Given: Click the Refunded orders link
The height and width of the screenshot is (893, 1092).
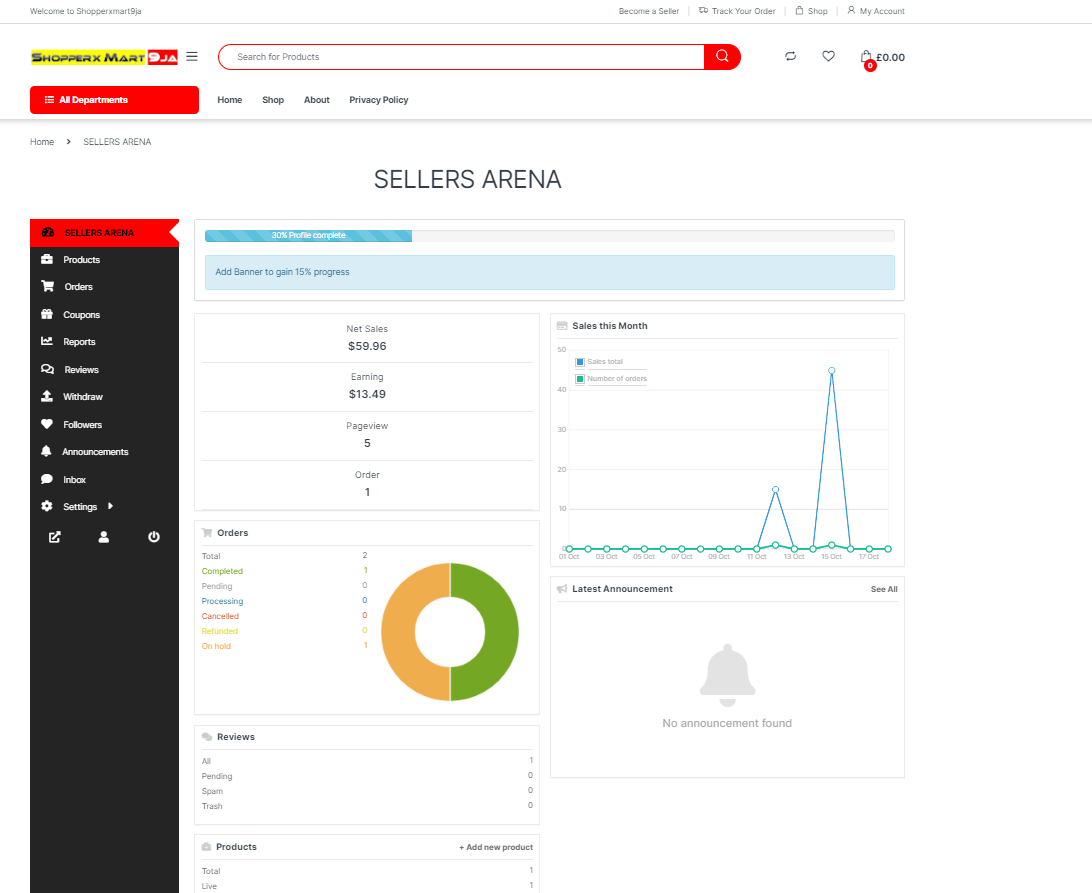Looking at the screenshot, I should click(x=219, y=631).
